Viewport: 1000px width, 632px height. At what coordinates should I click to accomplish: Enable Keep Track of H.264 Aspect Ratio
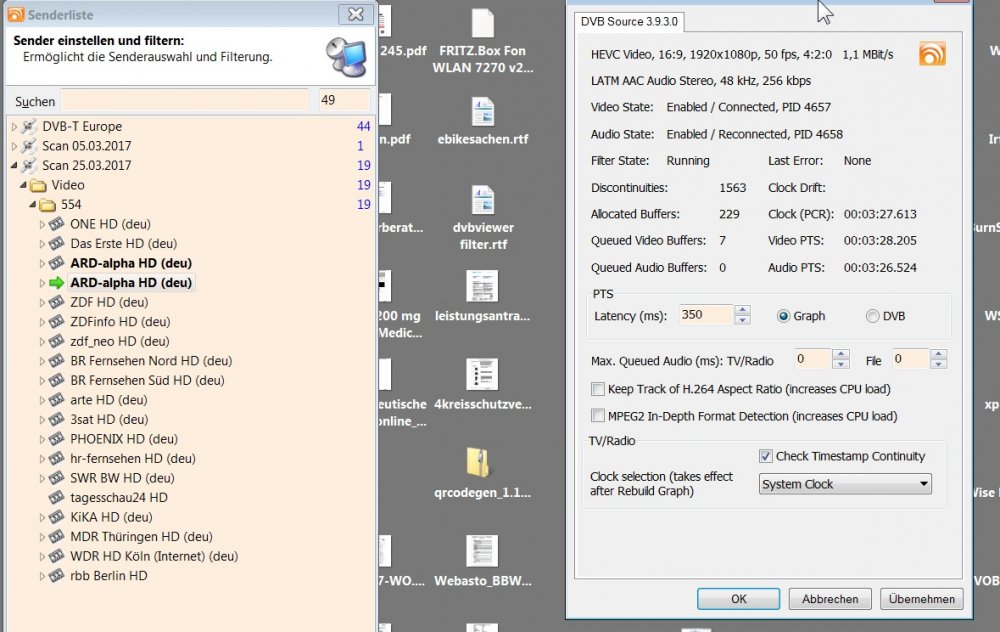pyautogui.click(x=598, y=389)
